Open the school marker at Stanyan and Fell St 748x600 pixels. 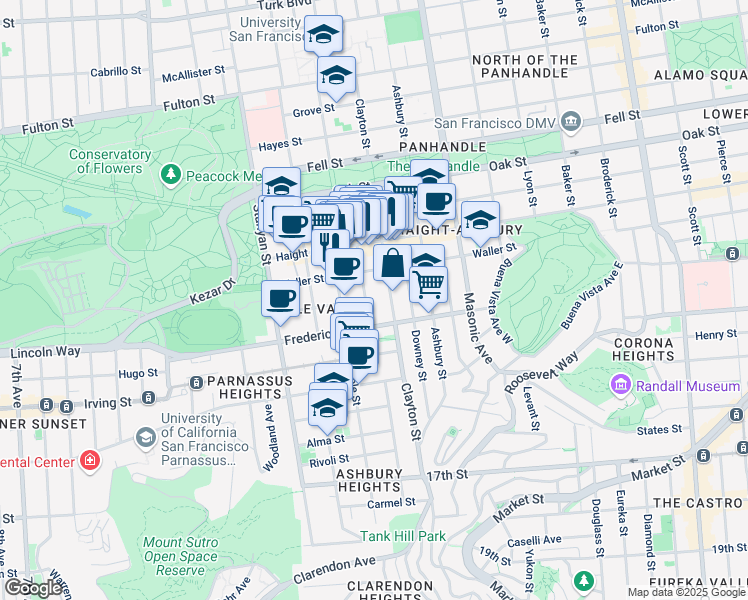click(281, 182)
